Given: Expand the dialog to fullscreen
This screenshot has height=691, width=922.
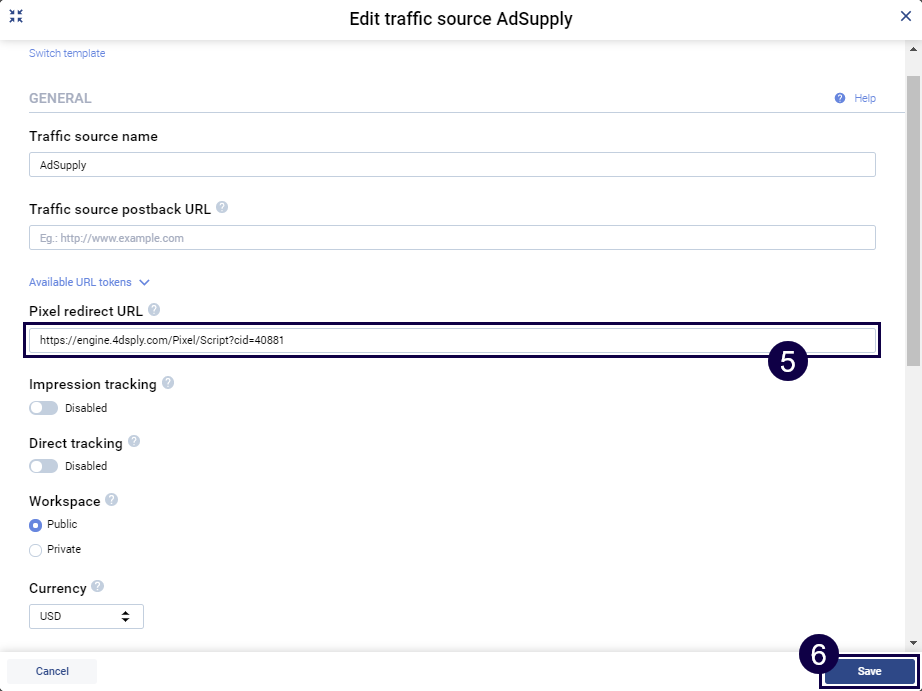Looking at the screenshot, I should (15, 16).
